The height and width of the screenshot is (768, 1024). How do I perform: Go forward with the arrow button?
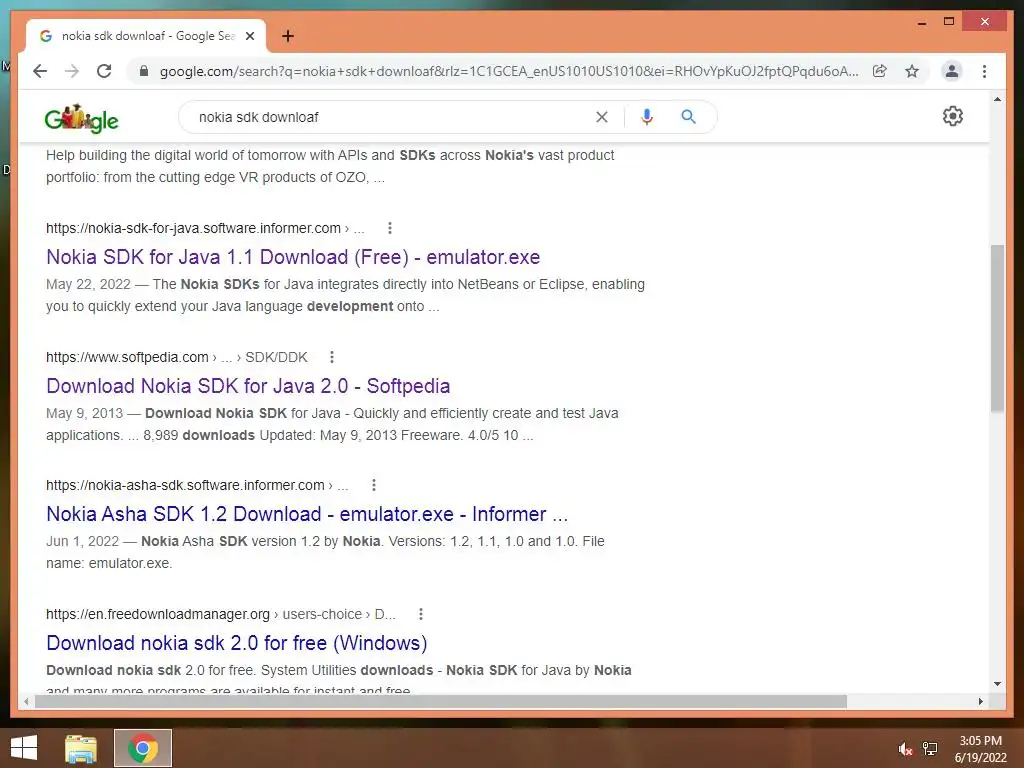(72, 71)
